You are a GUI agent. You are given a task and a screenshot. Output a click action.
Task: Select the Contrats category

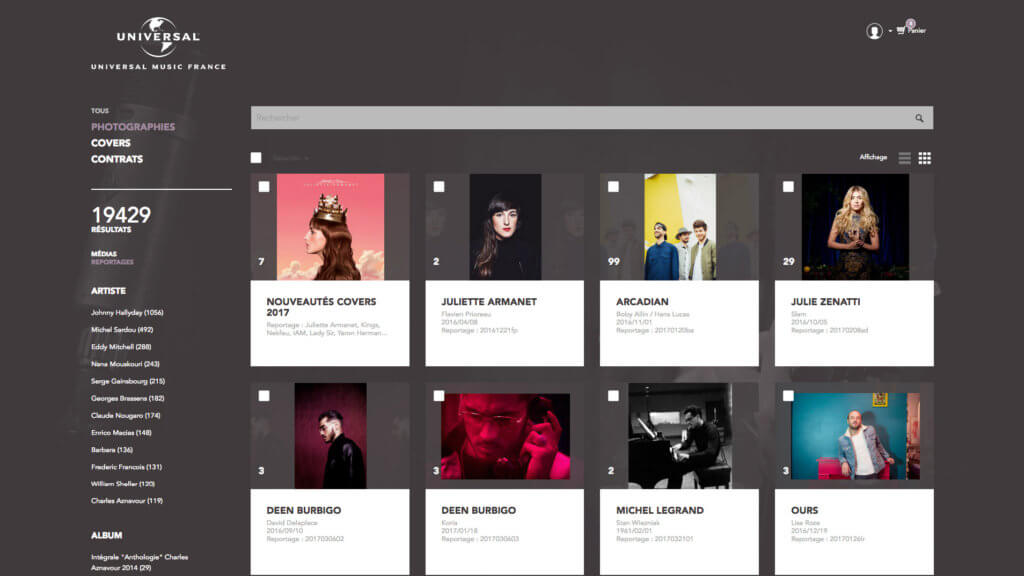point(117,159)
